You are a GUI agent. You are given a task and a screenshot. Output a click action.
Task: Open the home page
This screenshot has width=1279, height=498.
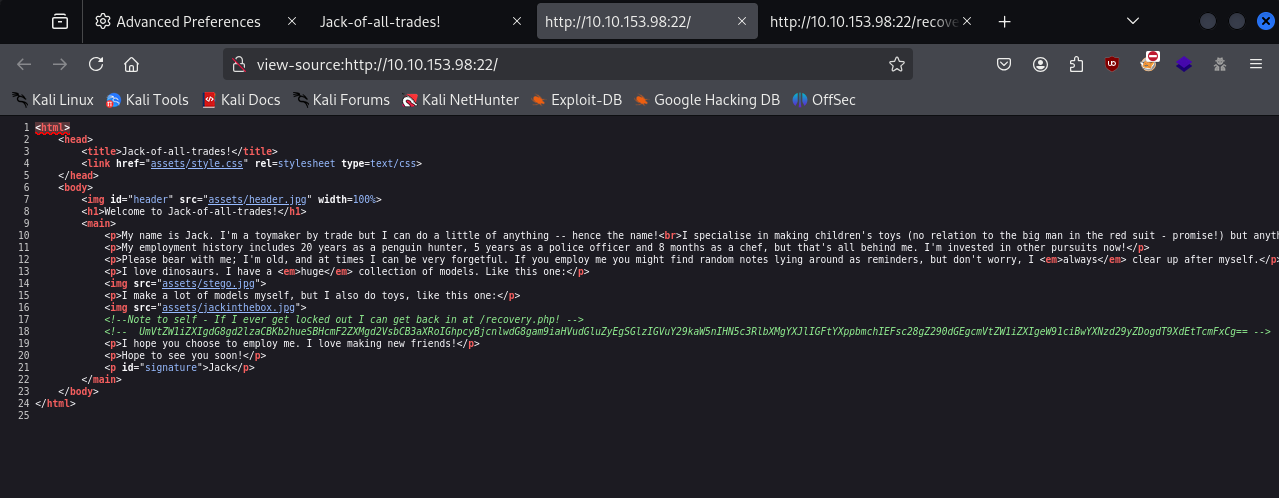point(131,64)
